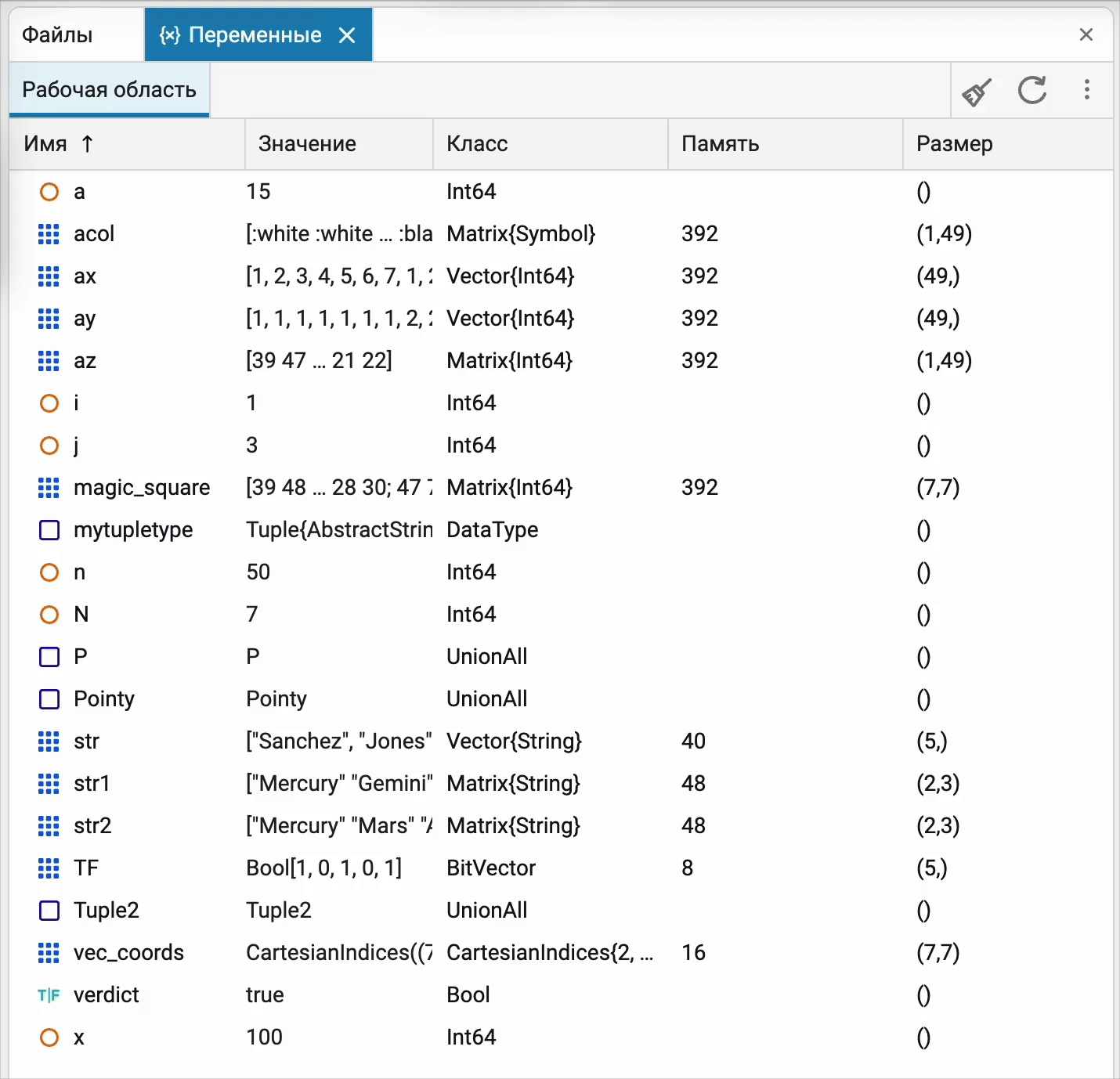The image size is (1120, 1079).
Task: Click the type icon of Pointy
Action: click(x=49, y=699)
